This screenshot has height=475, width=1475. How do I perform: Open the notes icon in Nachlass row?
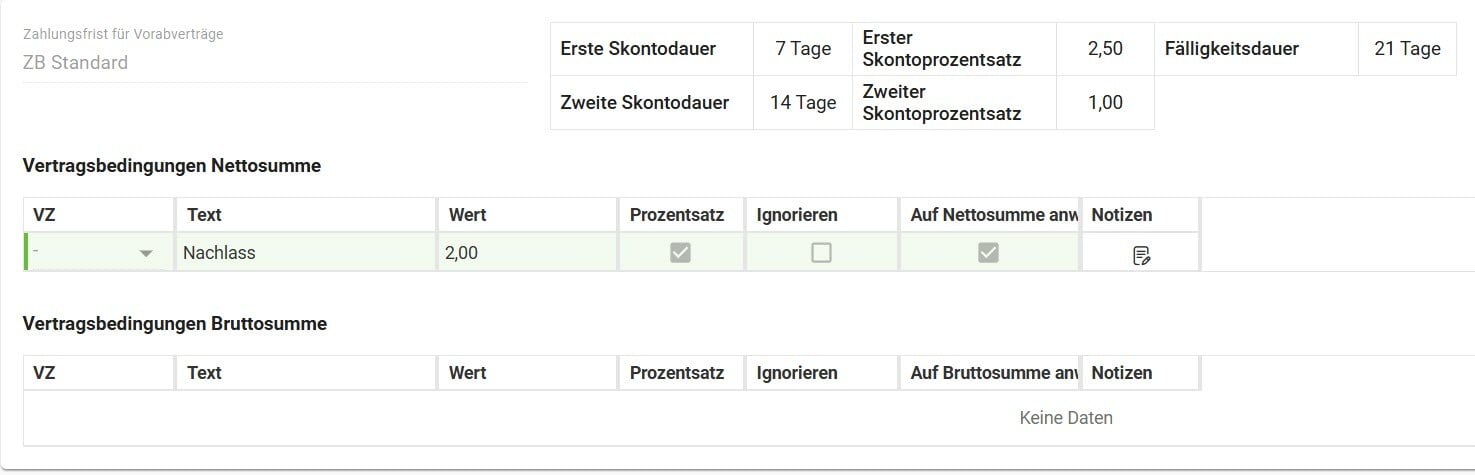[1141, 255]
